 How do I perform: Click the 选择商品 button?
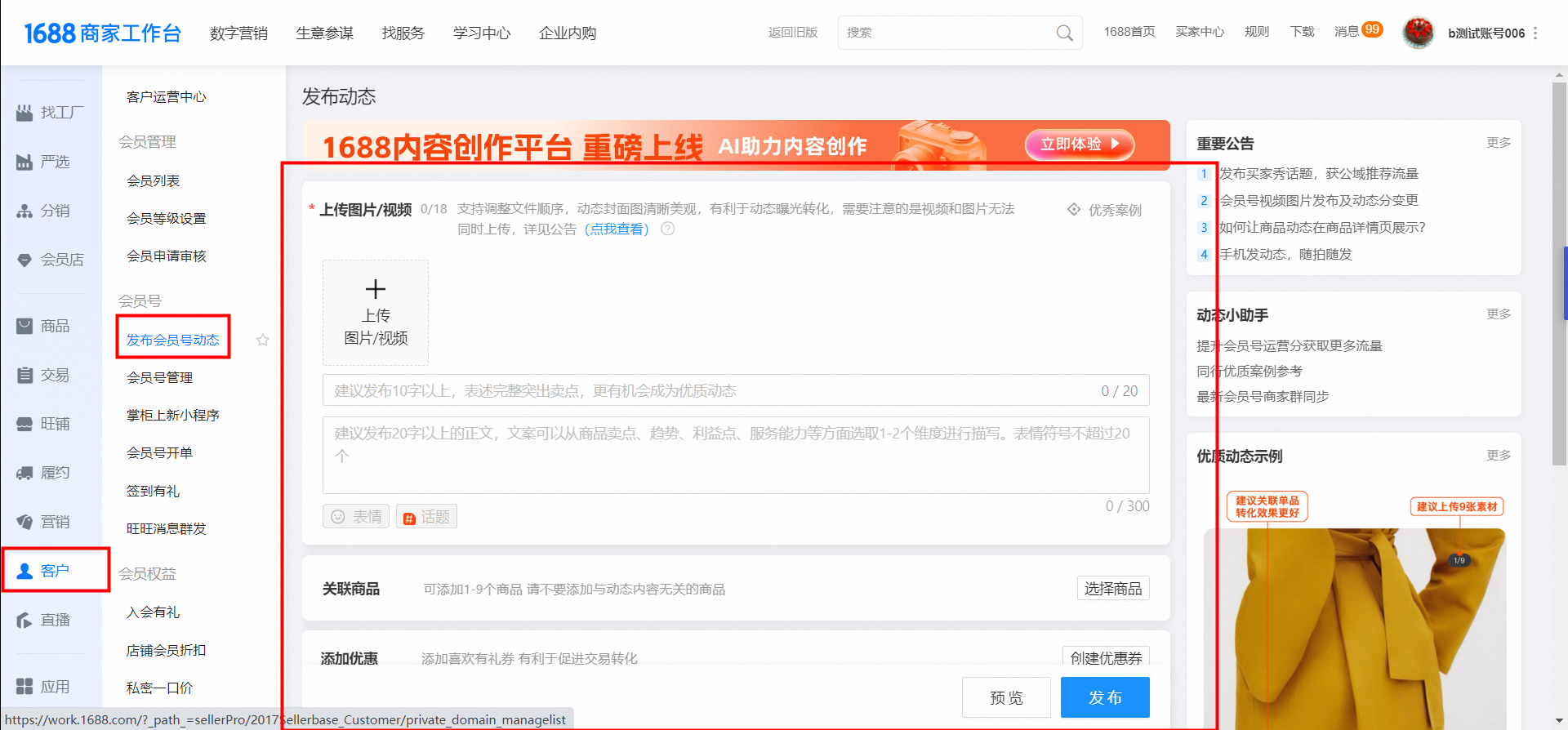[x=1112, y=589]
